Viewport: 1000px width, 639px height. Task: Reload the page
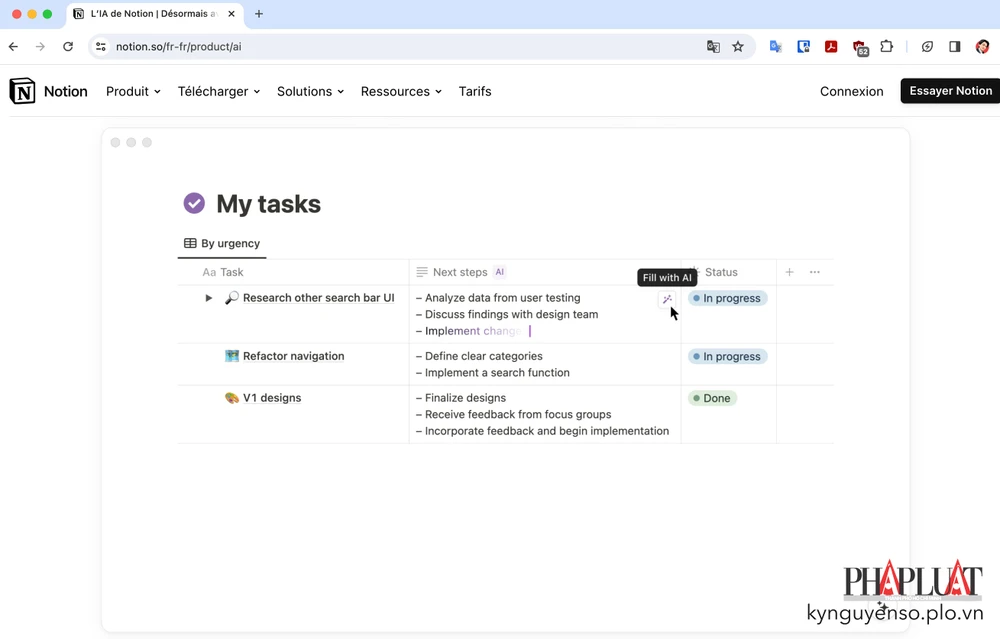[x=68, y=47]
